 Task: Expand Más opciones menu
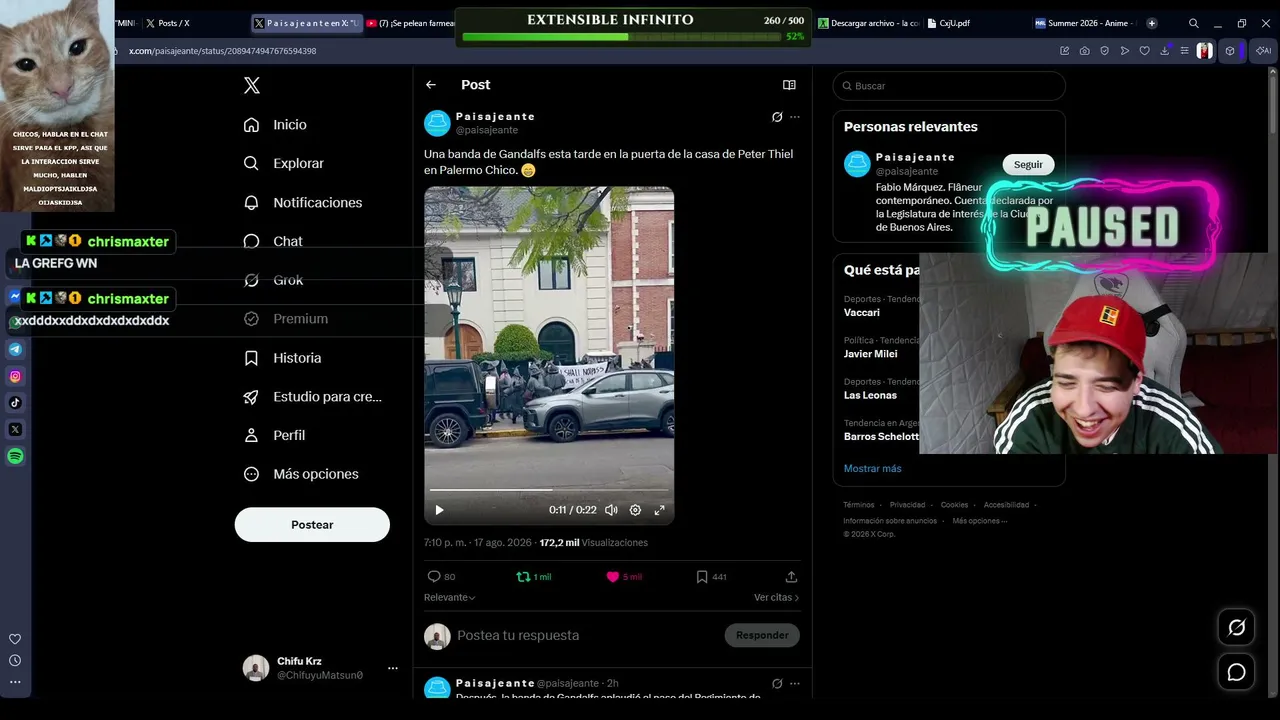(x=301, y=474)
